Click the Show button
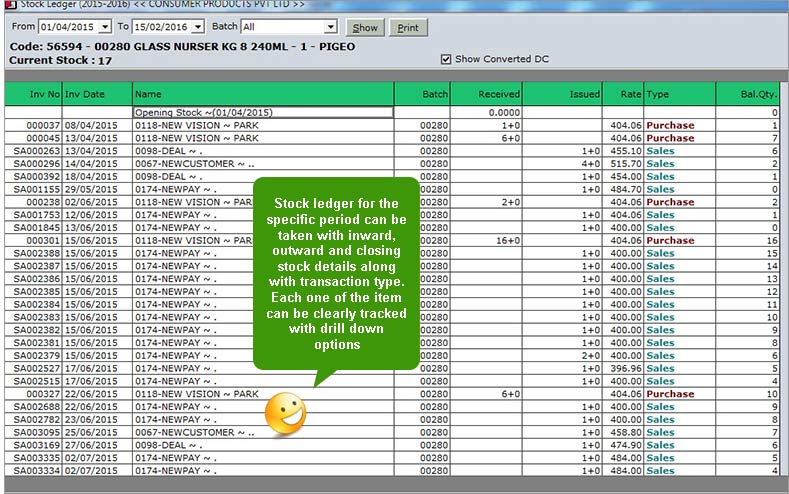Viewport: 789px width, 494px height. point(365,28)
